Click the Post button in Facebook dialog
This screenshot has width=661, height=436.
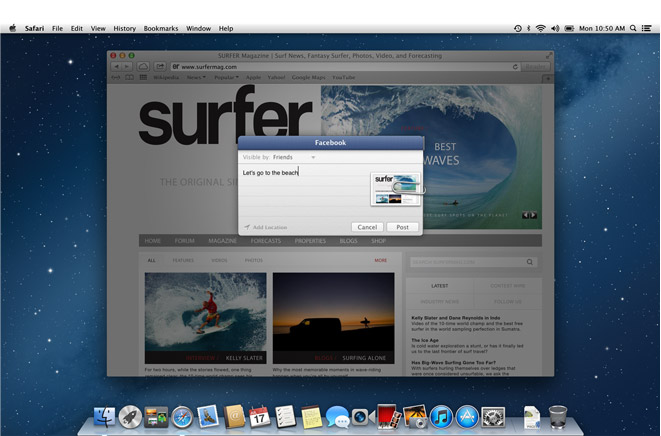[402, 227]
